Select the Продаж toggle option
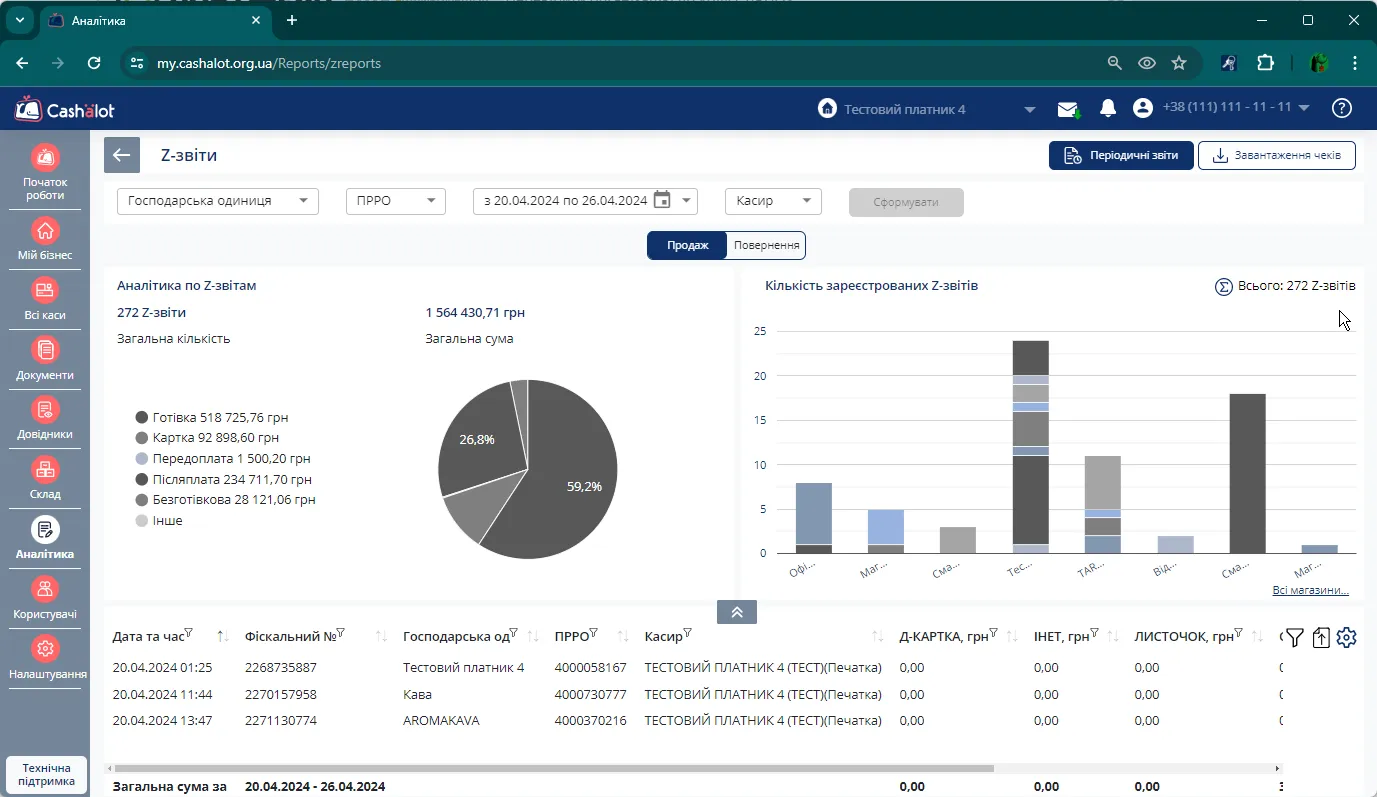1377x797 pixels. (688, 245)
